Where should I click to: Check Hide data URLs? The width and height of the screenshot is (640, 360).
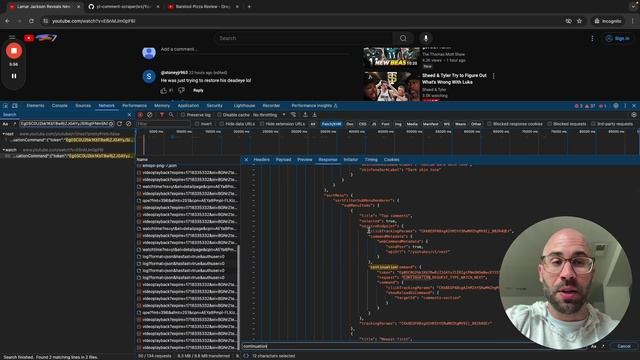pyautogui.click(x=222, y=124)
